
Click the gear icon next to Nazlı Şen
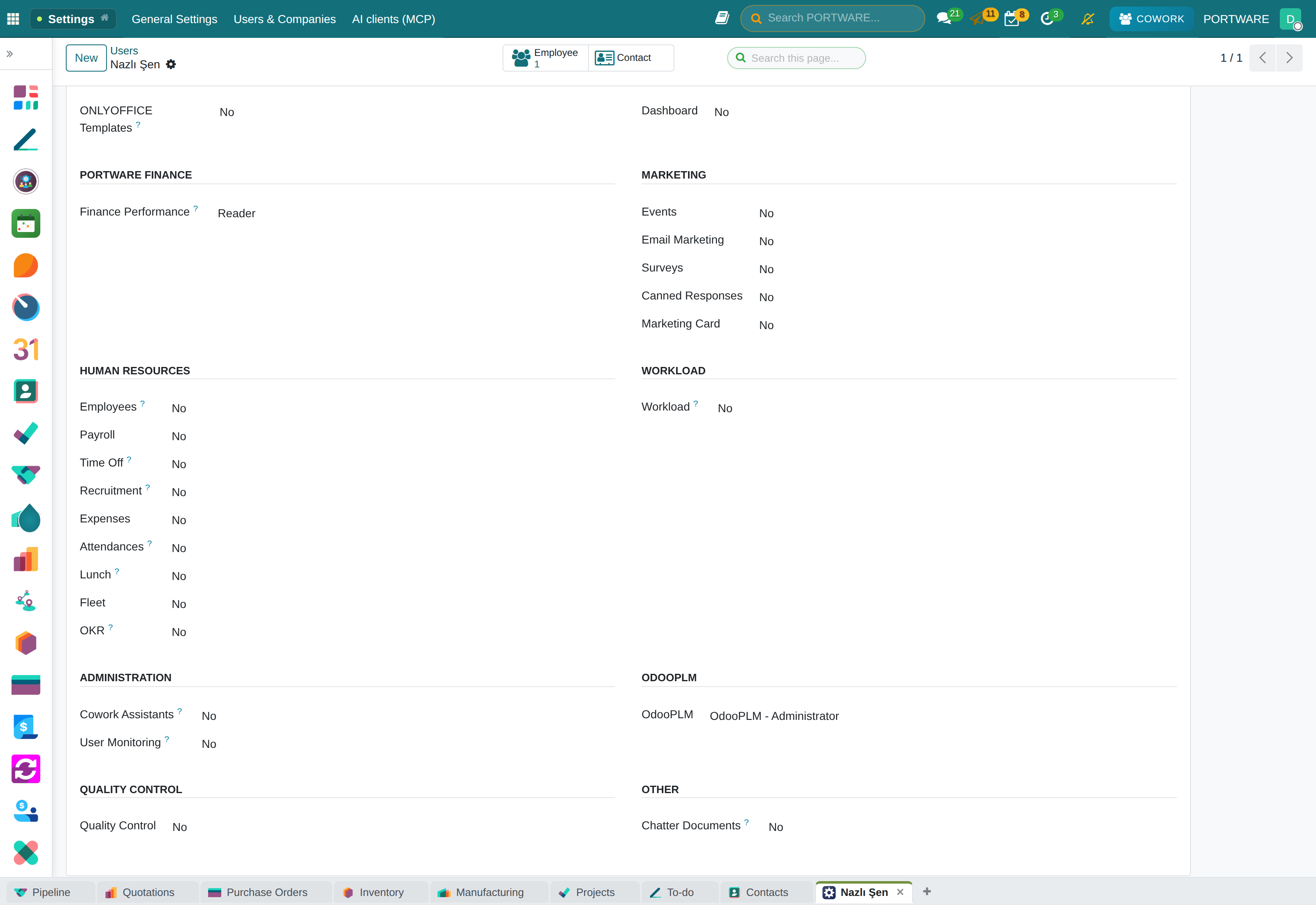[x=171, y=65]
